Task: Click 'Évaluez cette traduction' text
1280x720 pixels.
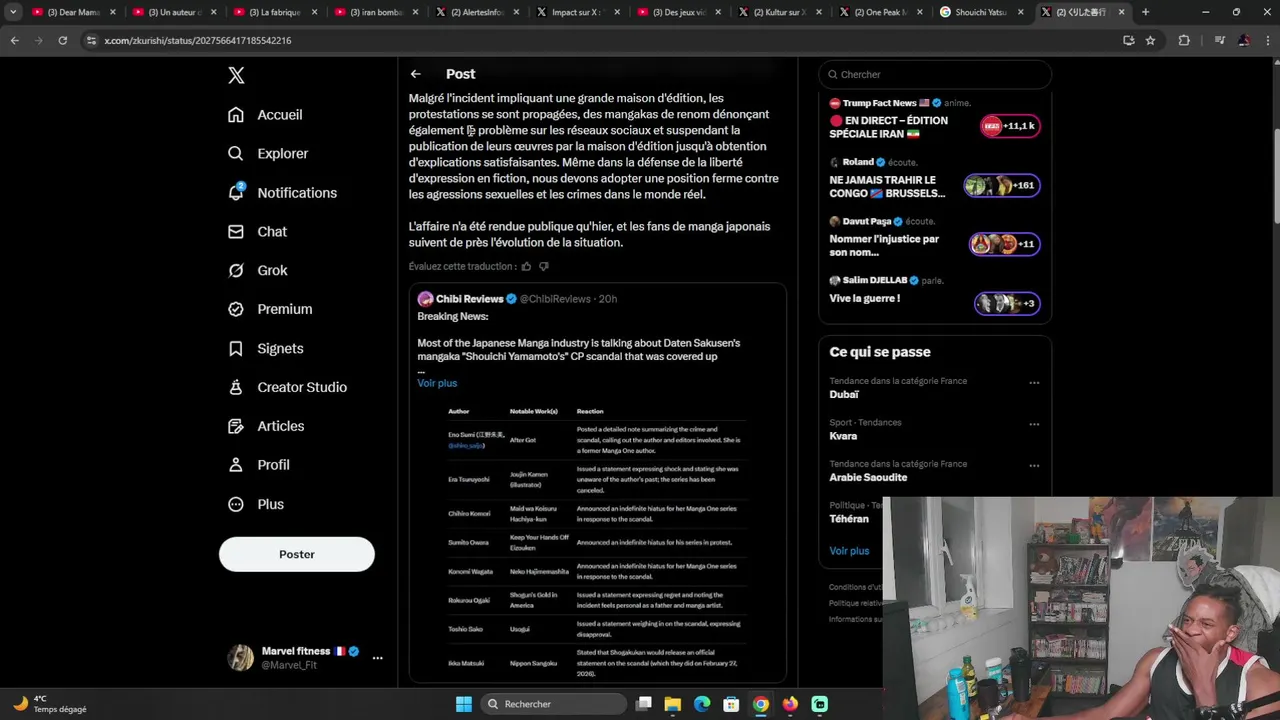Action: (462, 267)
